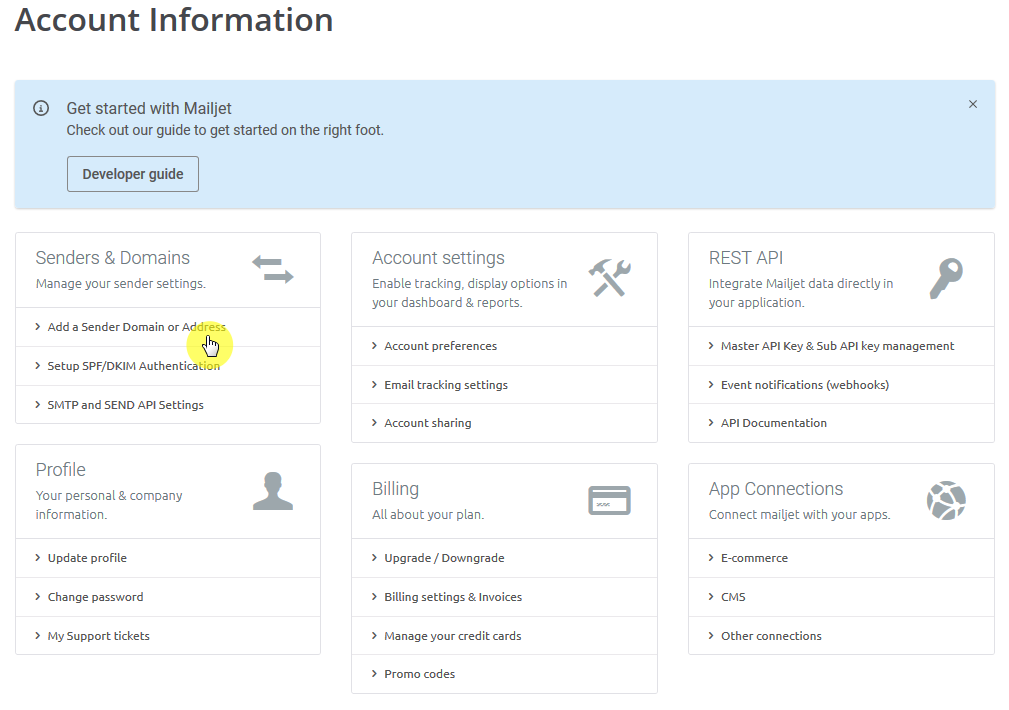Click the info icon in the banner
1009x710 pixels.
(x=41, y=108)
